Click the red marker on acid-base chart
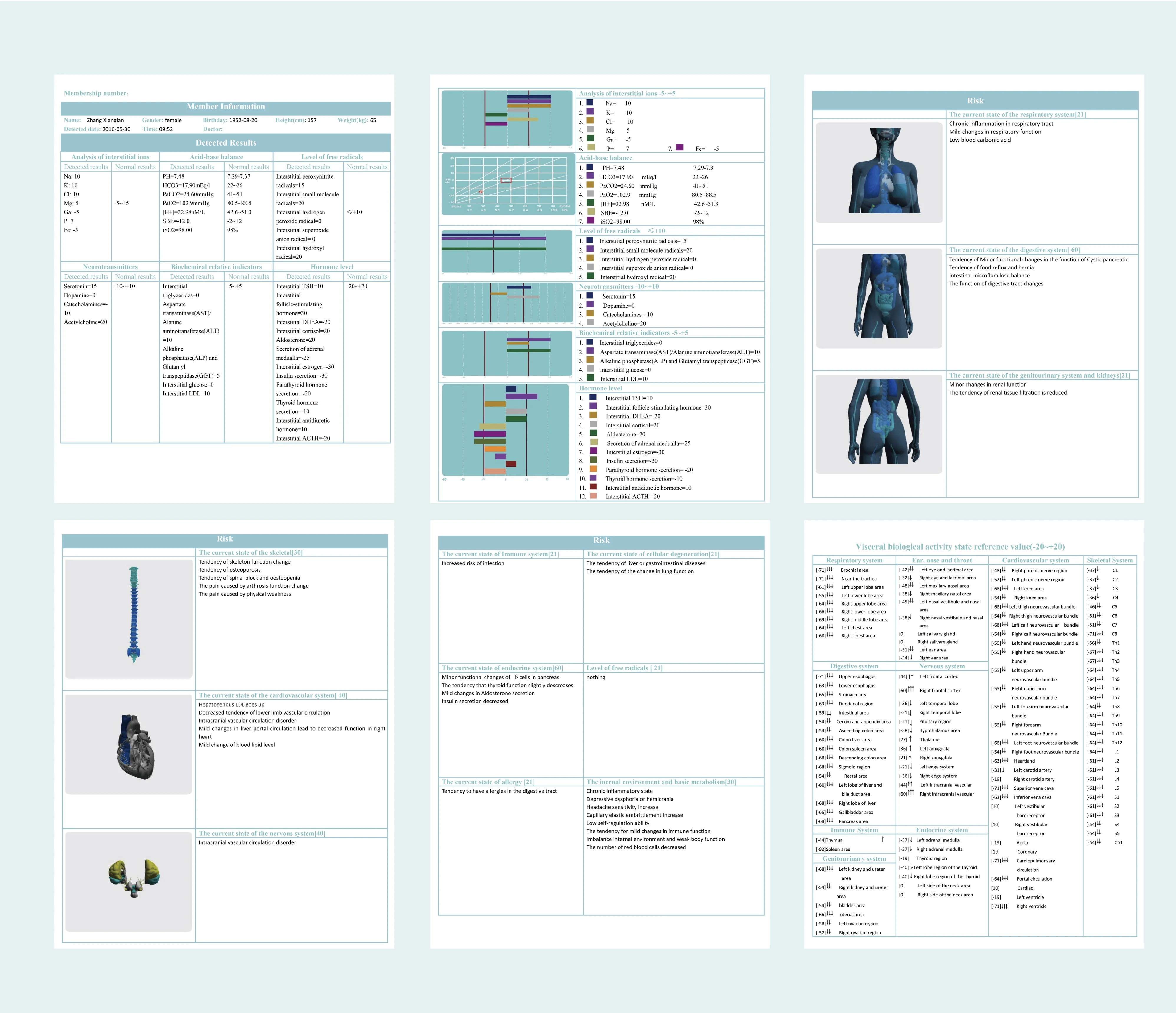1176x1013 pixels. tap(481, 192)
